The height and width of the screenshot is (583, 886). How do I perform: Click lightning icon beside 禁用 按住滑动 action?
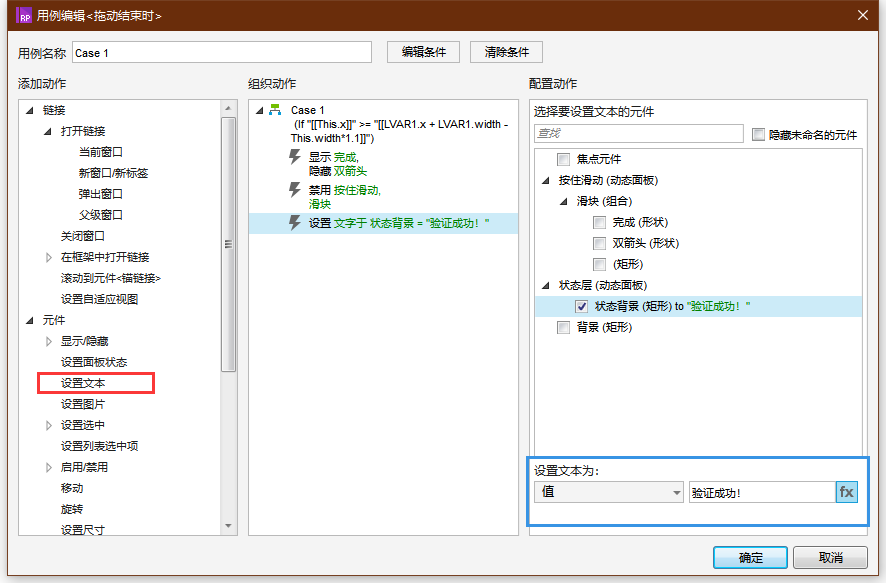tap(294, 189)
